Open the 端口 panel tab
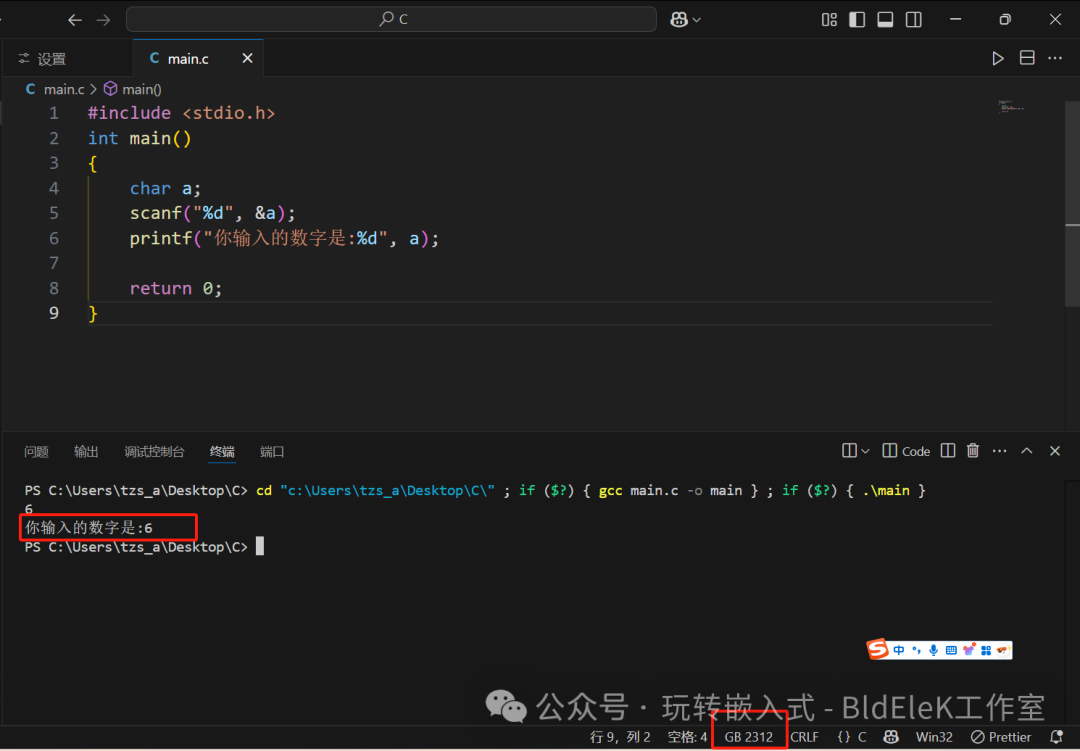The image size is (1080, 751). pos(272,452)
